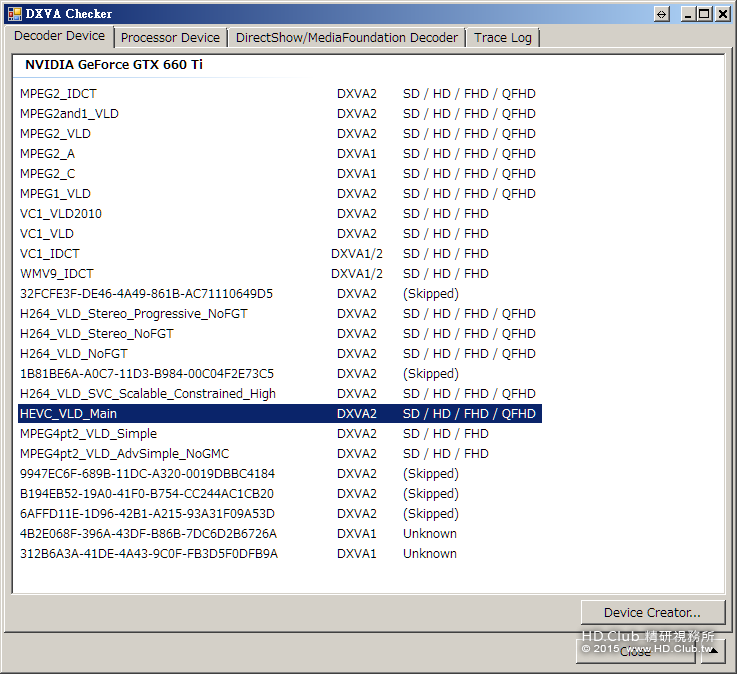Select the MPEG2_A row
Screen dimensions: 737x674
(x=280, y=154)
